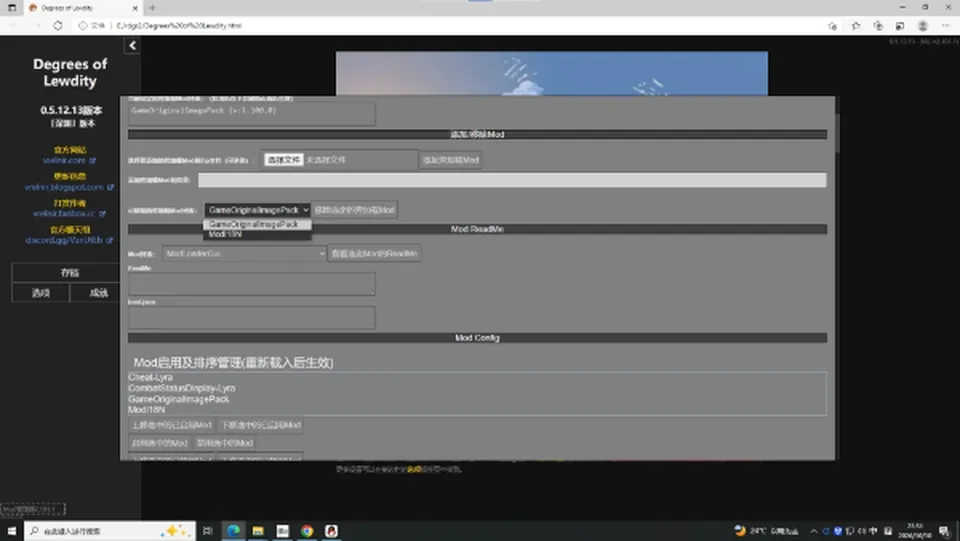The image size is (960, 541).
Task: Click the browser screenshot capture icon
Action: 900,26
